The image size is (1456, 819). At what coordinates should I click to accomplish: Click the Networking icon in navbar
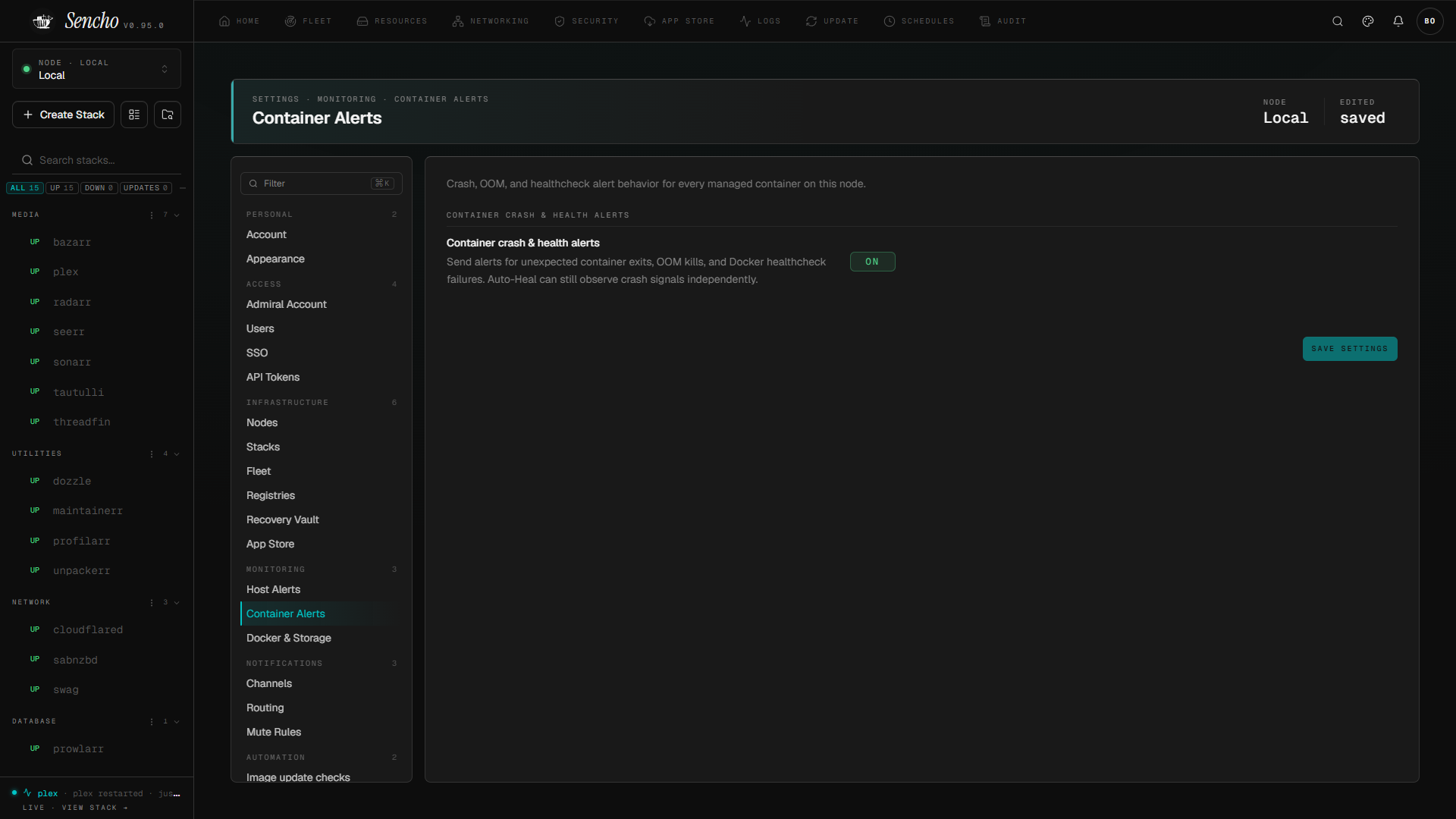(x=458, y=21)
